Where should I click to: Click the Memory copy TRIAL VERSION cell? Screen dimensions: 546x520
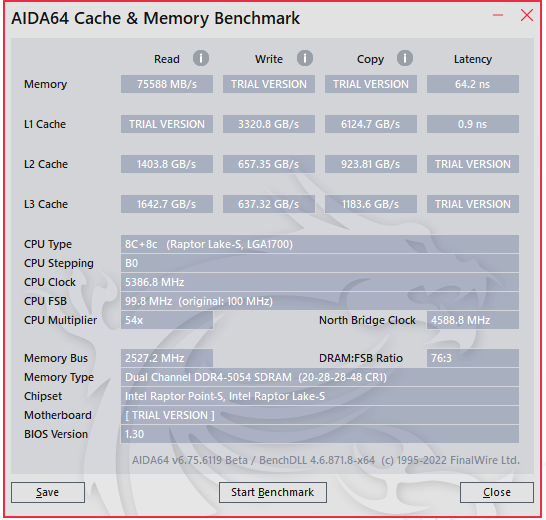point(371,84)
